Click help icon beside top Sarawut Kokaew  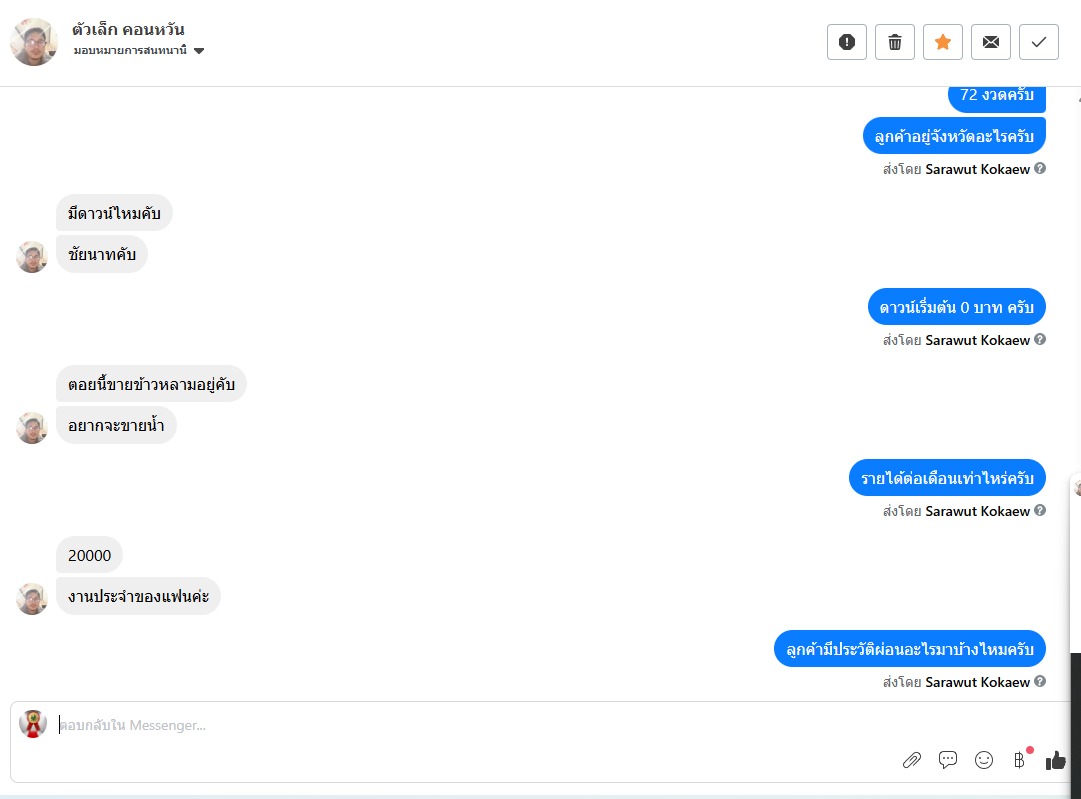pyautogui.click(x=1040, y=168)
